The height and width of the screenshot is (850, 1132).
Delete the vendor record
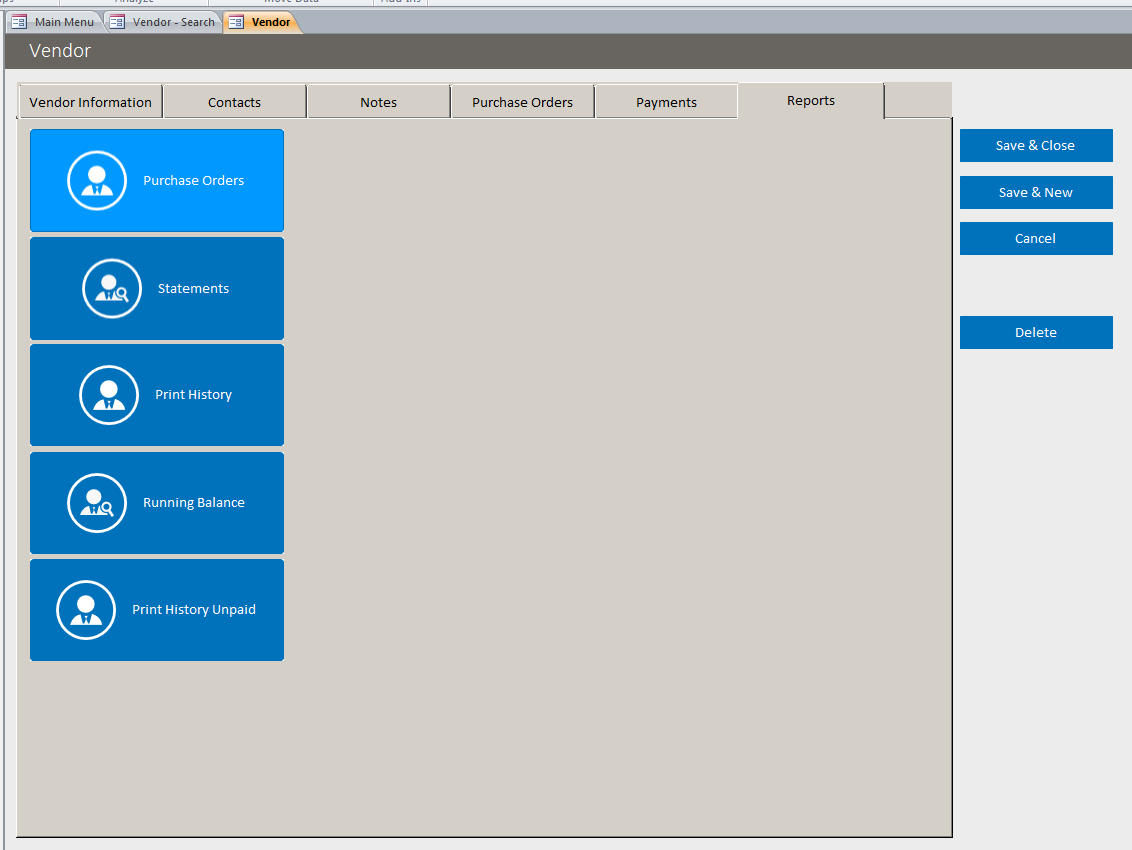click(1036, 332)
